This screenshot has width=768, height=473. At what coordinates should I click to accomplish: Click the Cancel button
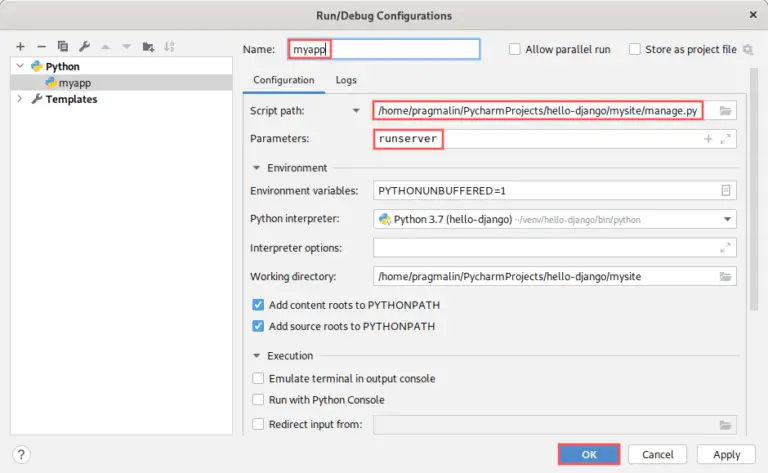tap(657, 454)
